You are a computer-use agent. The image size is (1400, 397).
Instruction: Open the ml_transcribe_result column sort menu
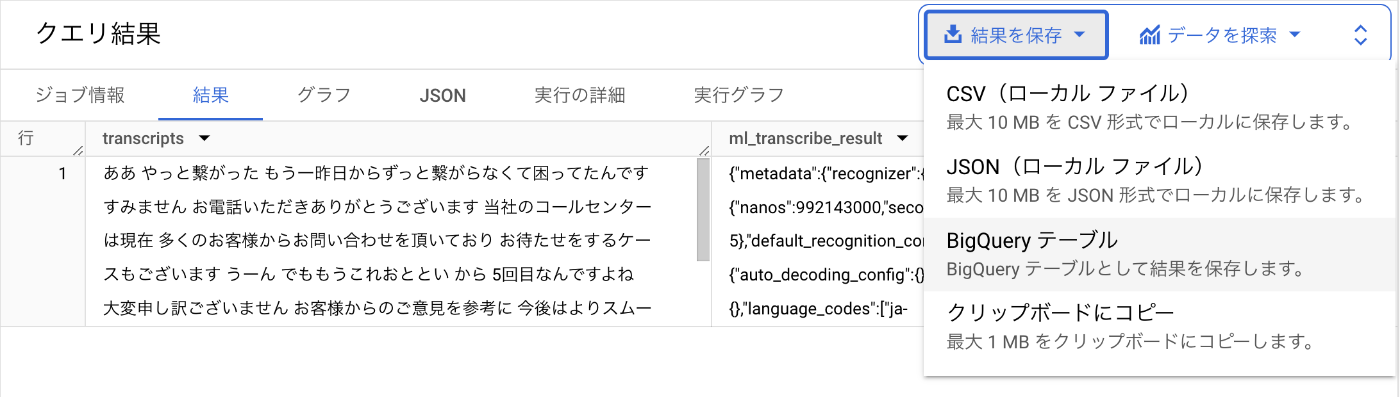[x=902, y=138]
